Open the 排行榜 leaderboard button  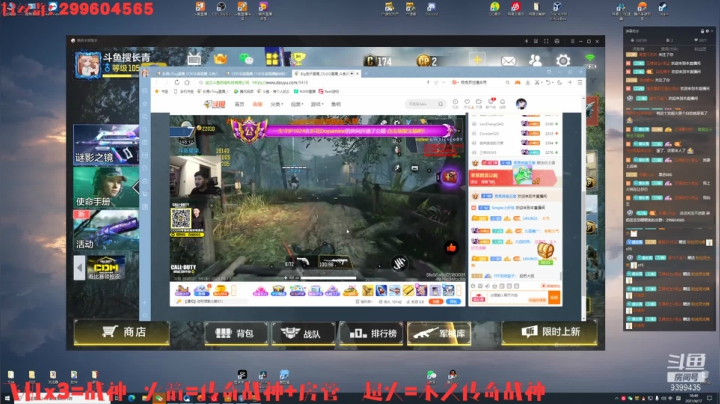coord(371,333)
